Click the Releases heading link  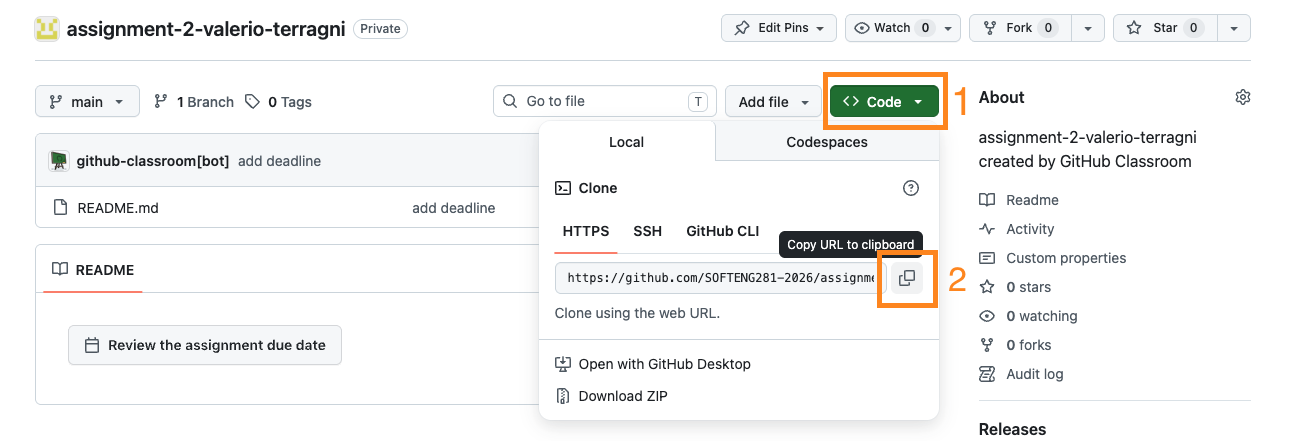click(x=1012, y=429)
